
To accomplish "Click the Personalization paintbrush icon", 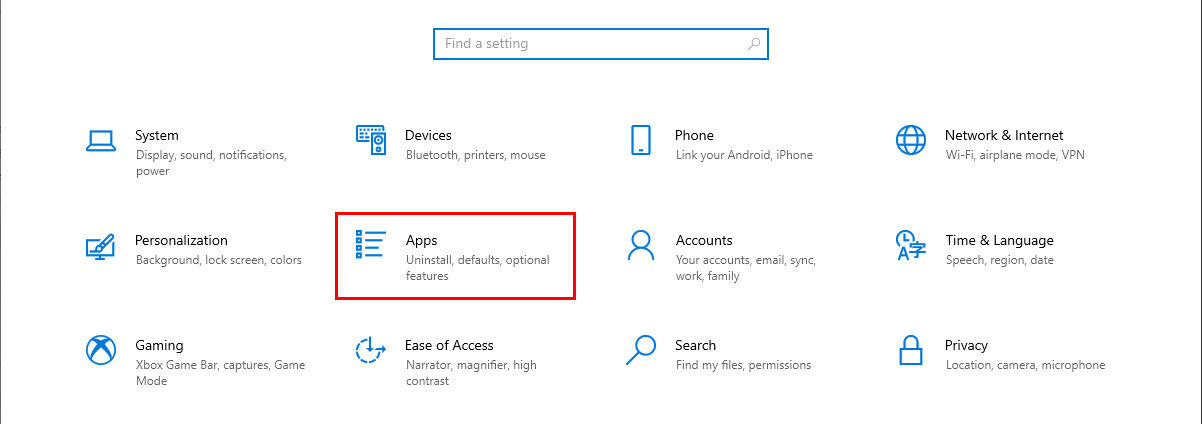I will click(x=100, y=246).
